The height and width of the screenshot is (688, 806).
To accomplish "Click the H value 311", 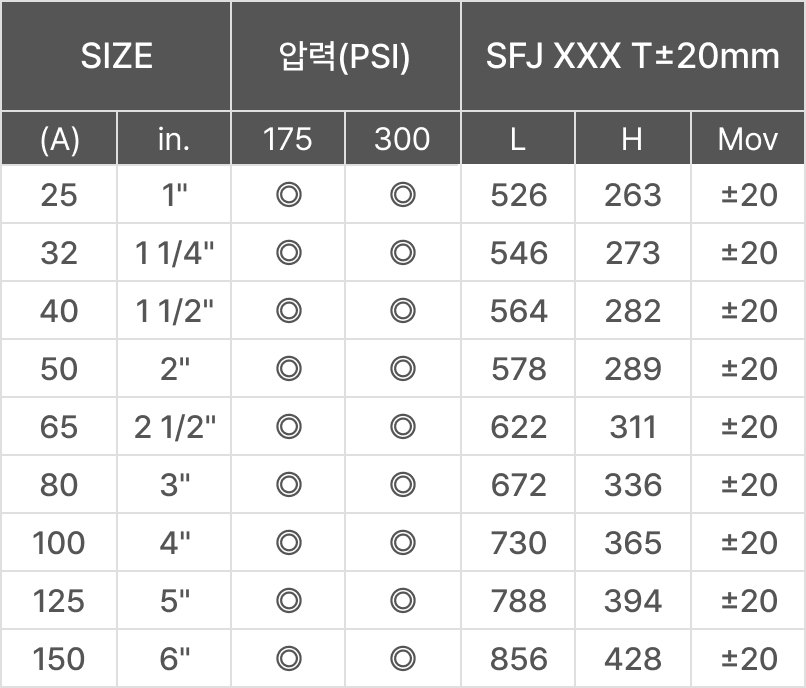I will coord(632,427).
